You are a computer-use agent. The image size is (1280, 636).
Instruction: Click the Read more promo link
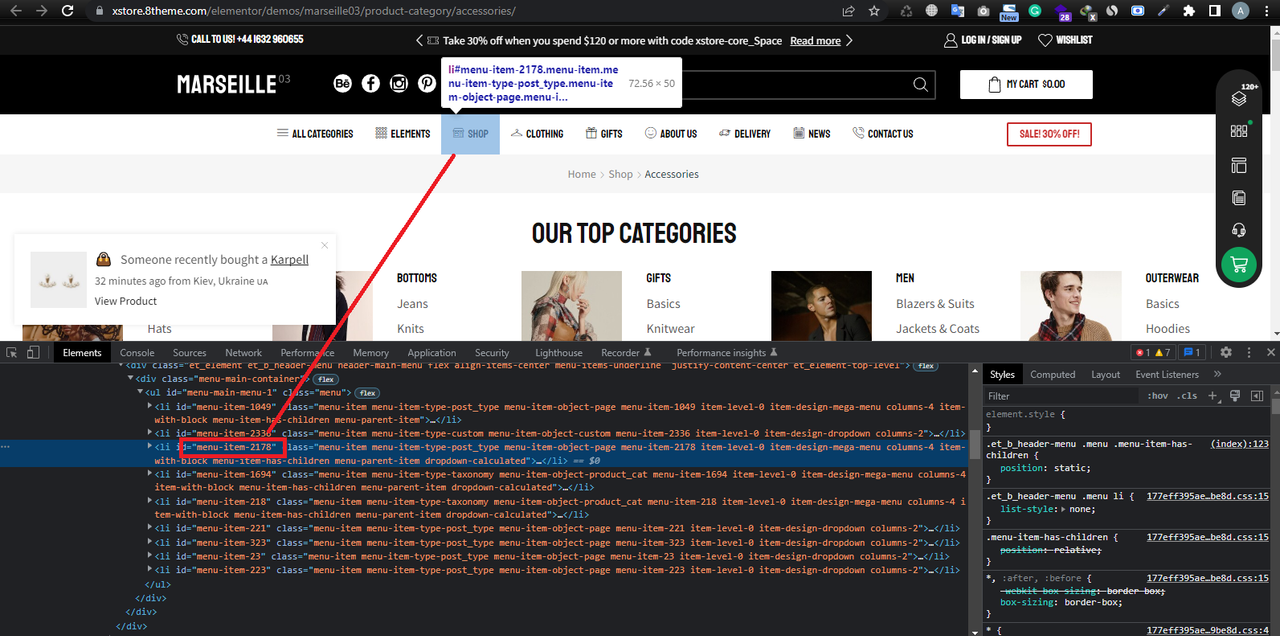pos(815,41)
